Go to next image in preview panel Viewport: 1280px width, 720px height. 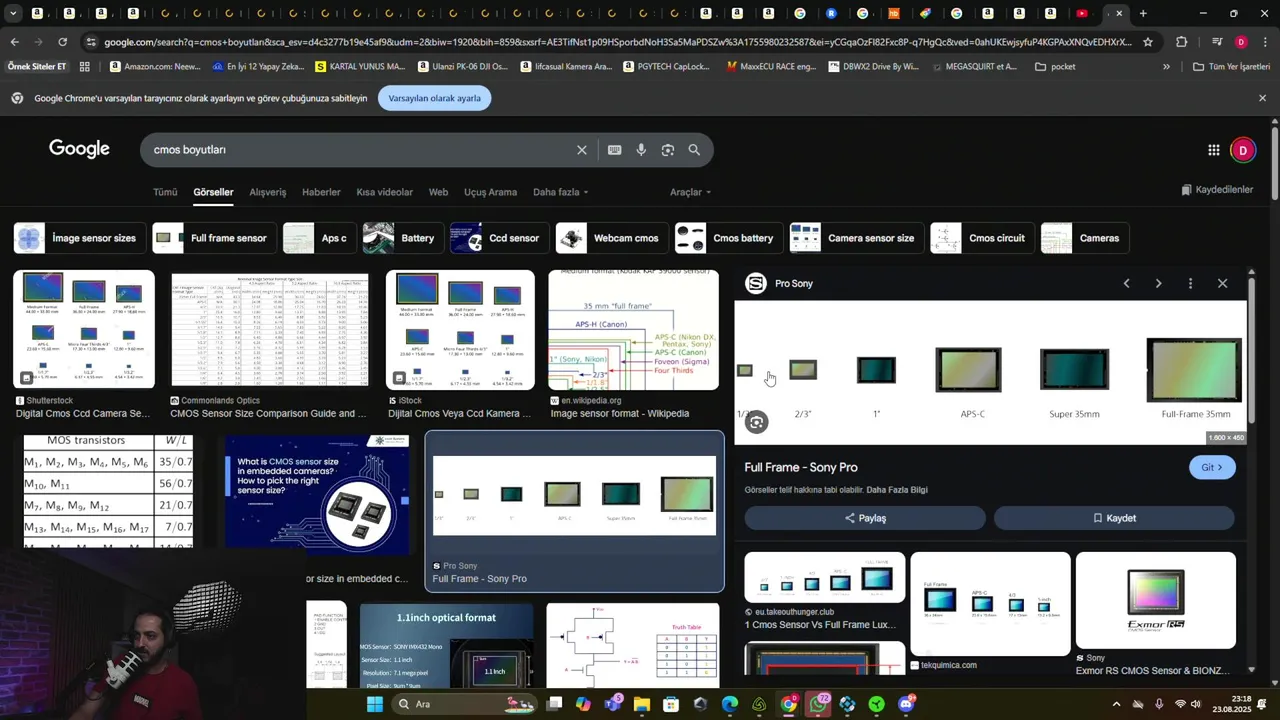coord(1158,283)
